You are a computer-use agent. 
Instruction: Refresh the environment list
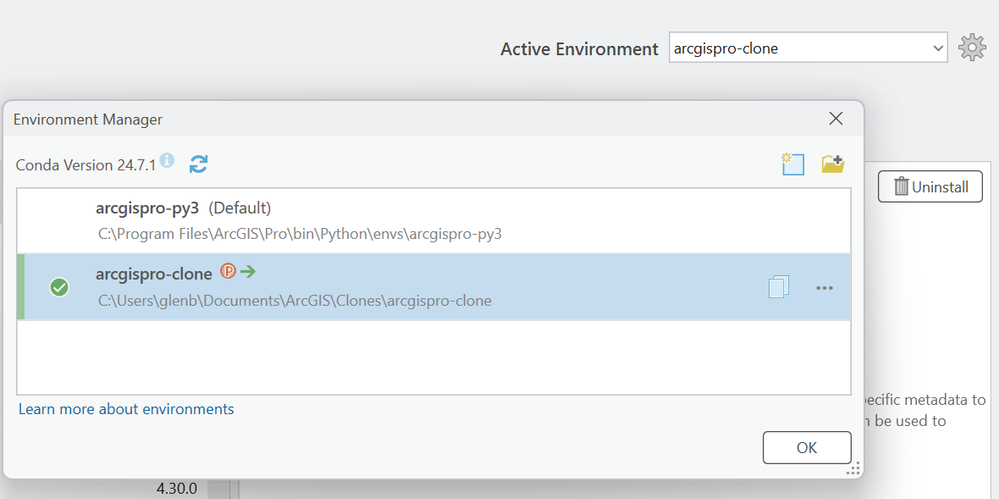198,164
